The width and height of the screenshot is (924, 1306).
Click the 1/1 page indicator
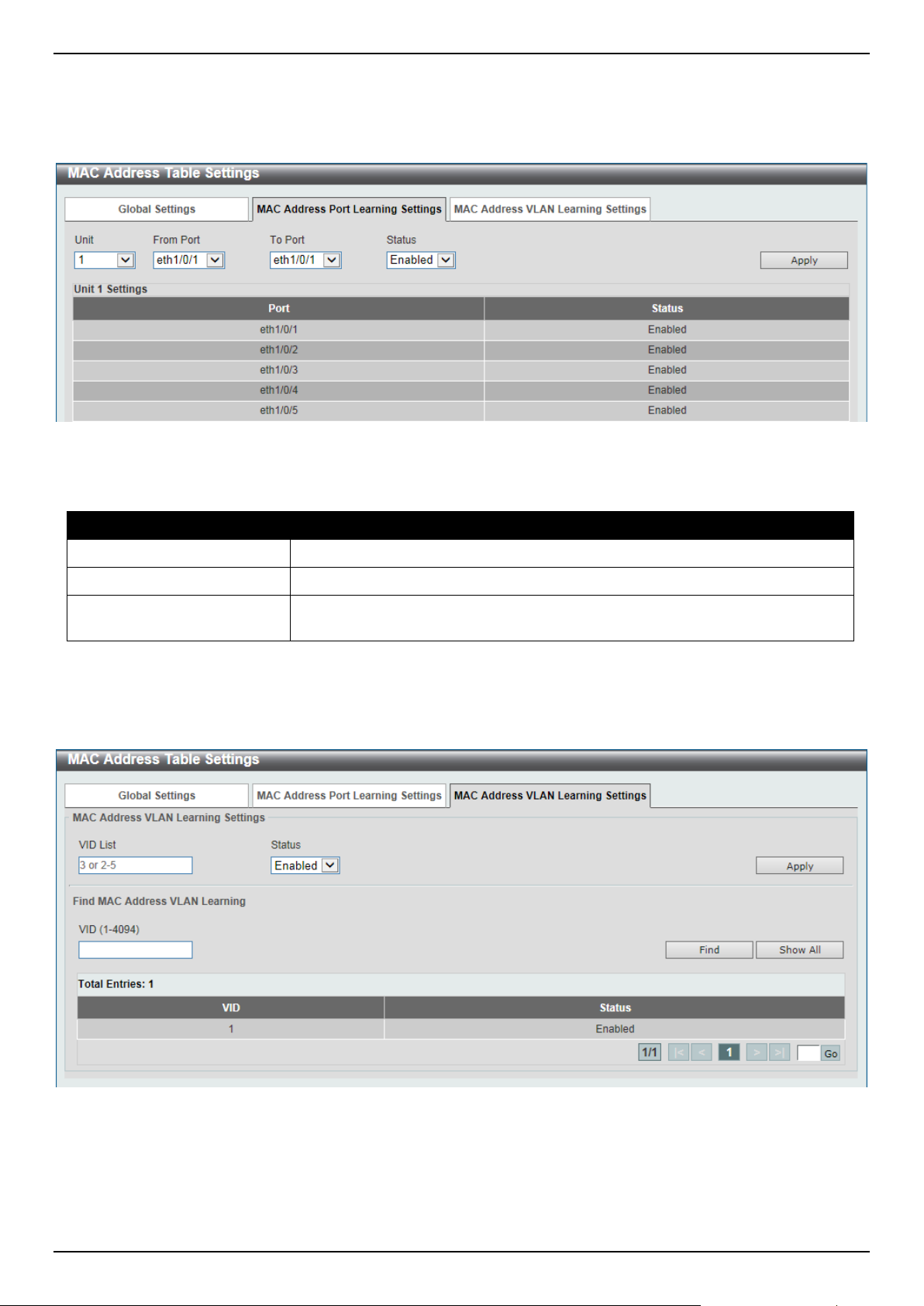[x=650, y=1052]
